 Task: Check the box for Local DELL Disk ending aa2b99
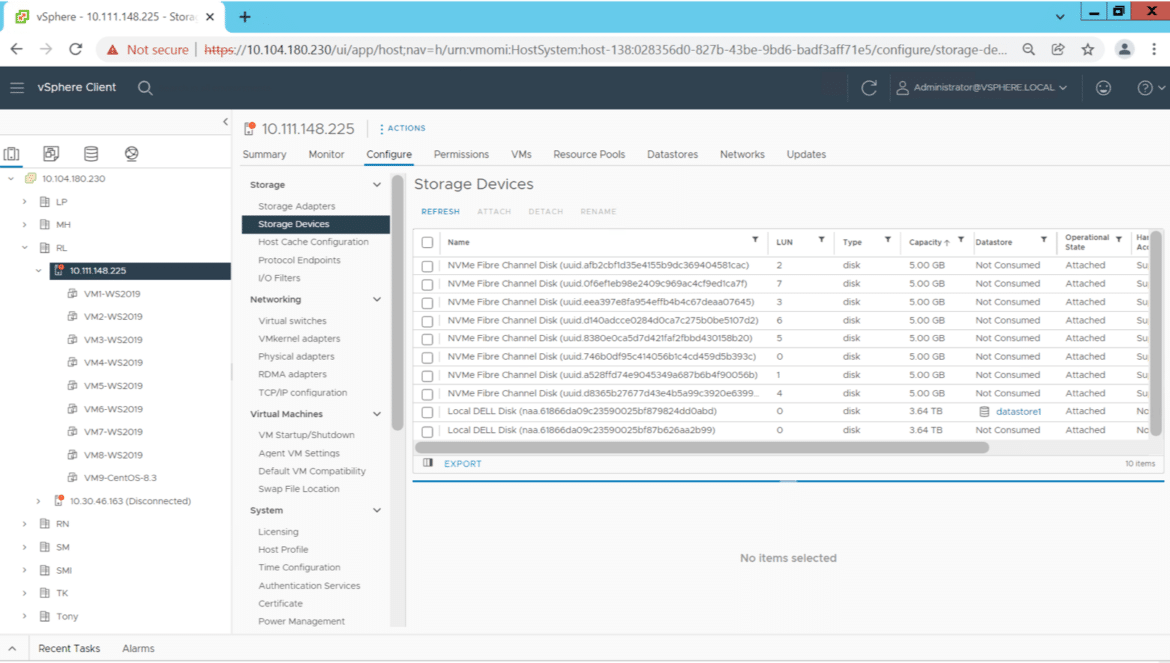point(427,432)
